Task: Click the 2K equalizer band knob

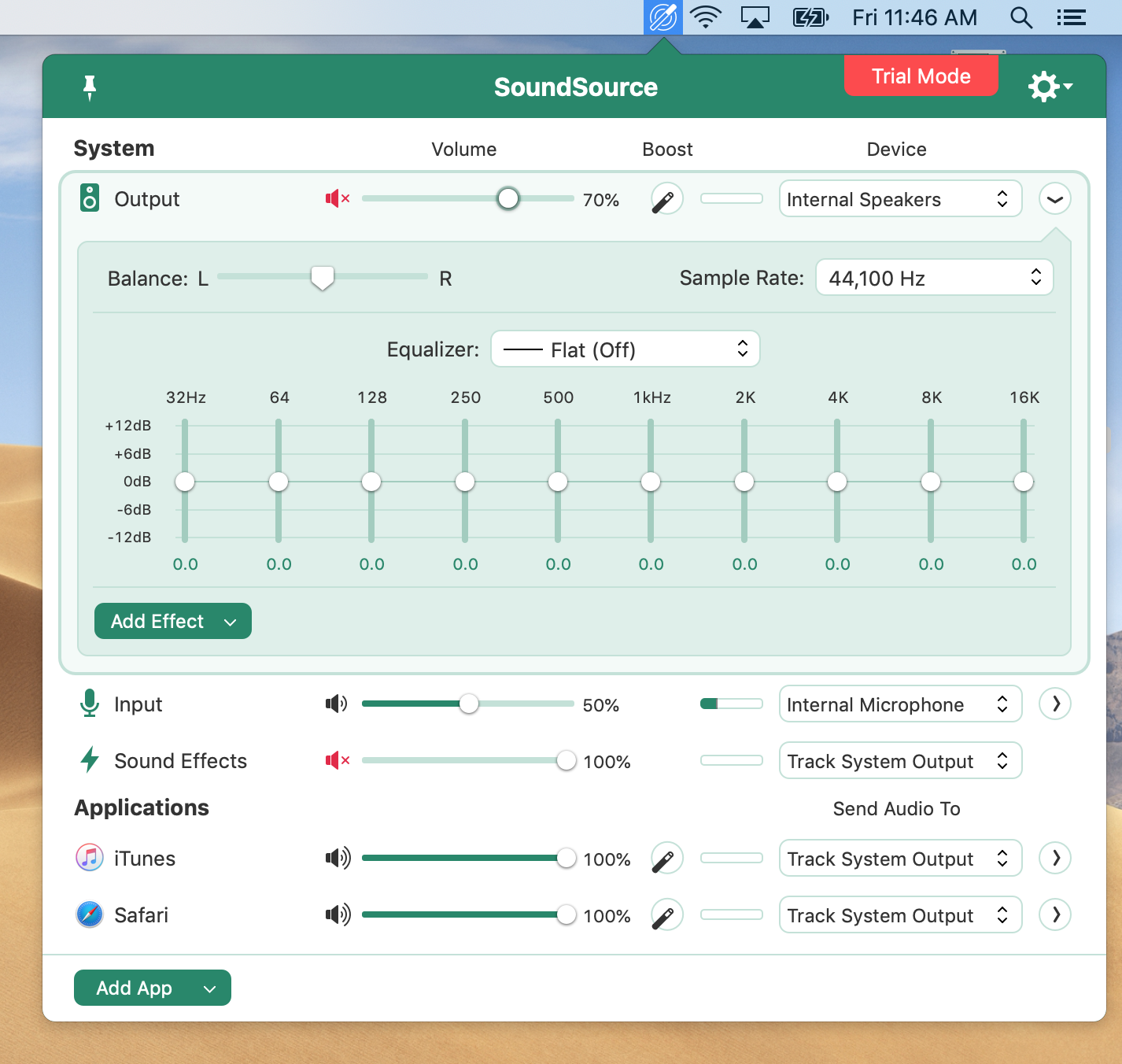Action: [x=744, y=482]
